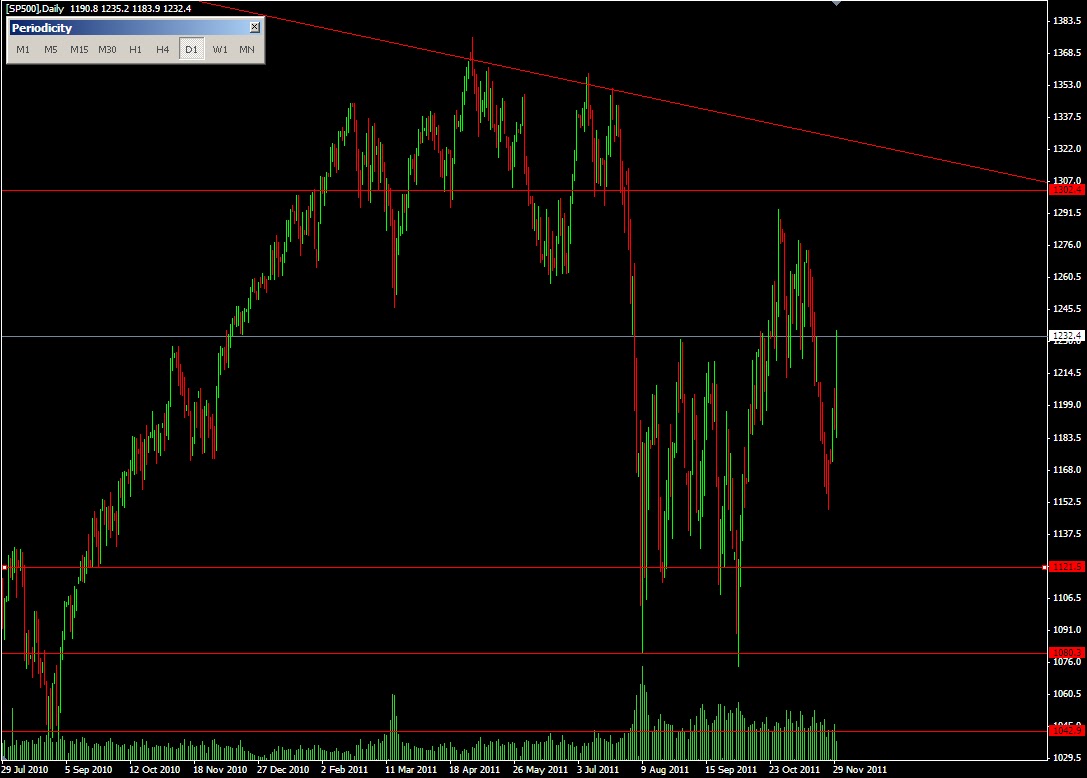Click the 3 Jul 2011 date label
This screenshot has height=778, width=1087.
coord(598,769)
